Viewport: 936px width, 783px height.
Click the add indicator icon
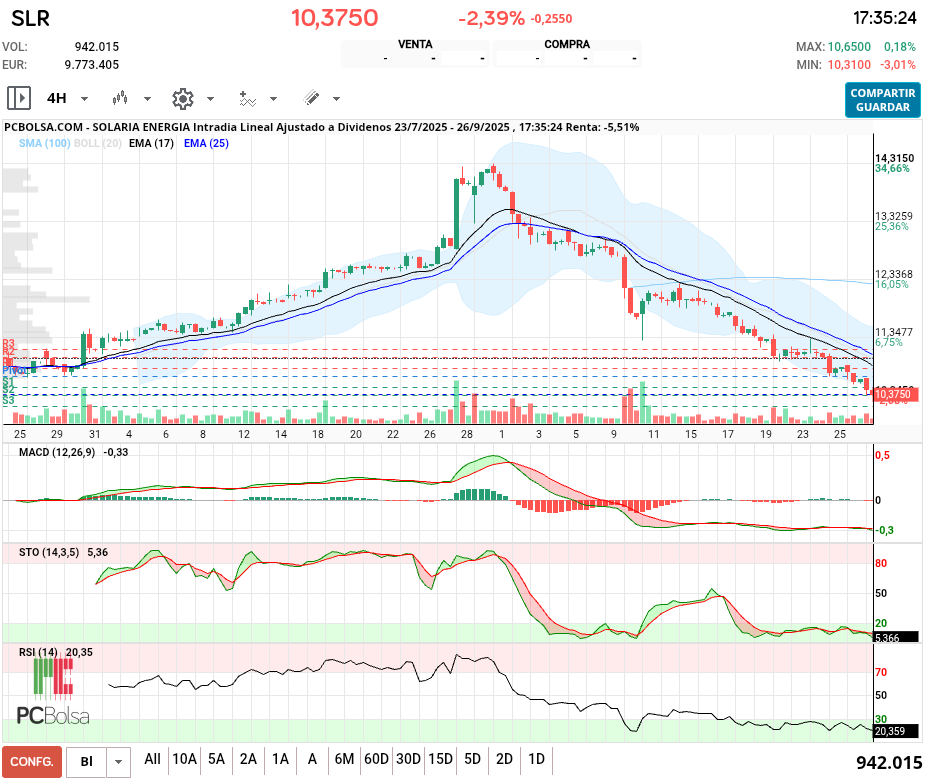tap(247, 98)
